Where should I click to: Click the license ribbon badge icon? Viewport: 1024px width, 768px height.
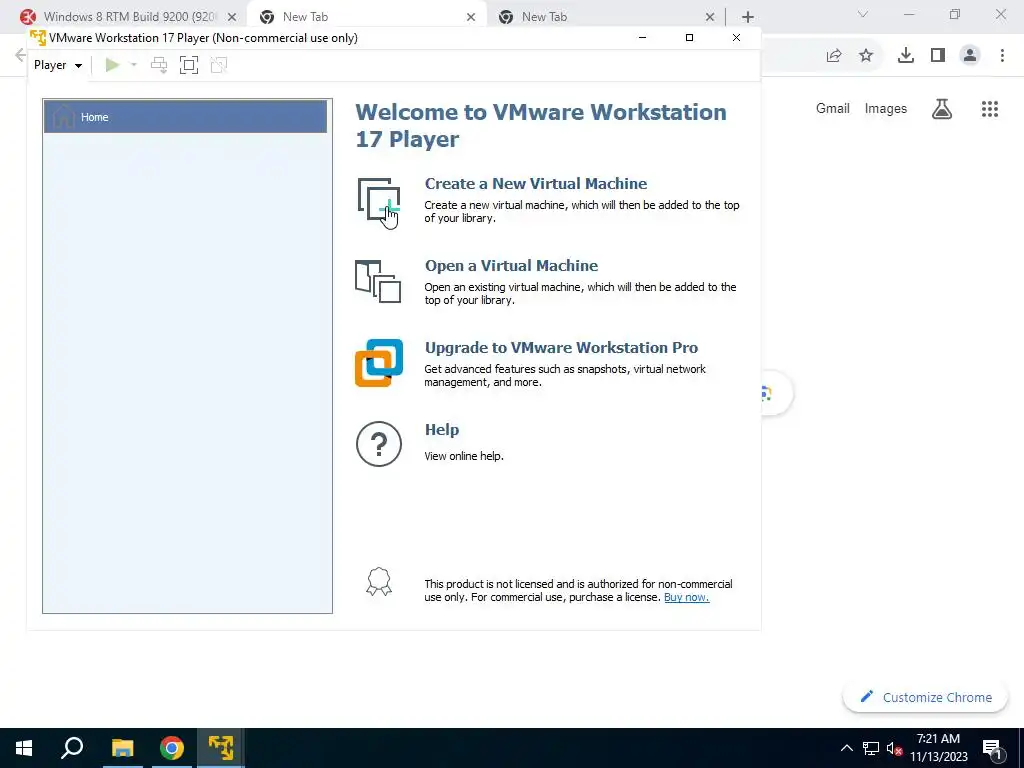(379, 581)
